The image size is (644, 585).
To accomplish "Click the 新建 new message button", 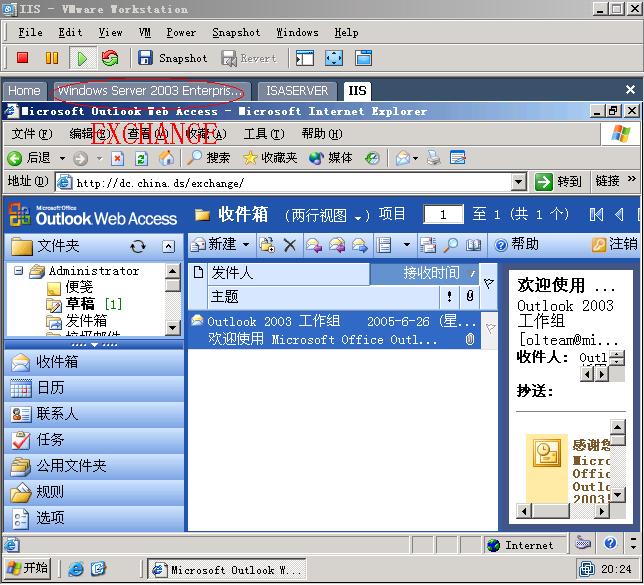I will 214,245.
